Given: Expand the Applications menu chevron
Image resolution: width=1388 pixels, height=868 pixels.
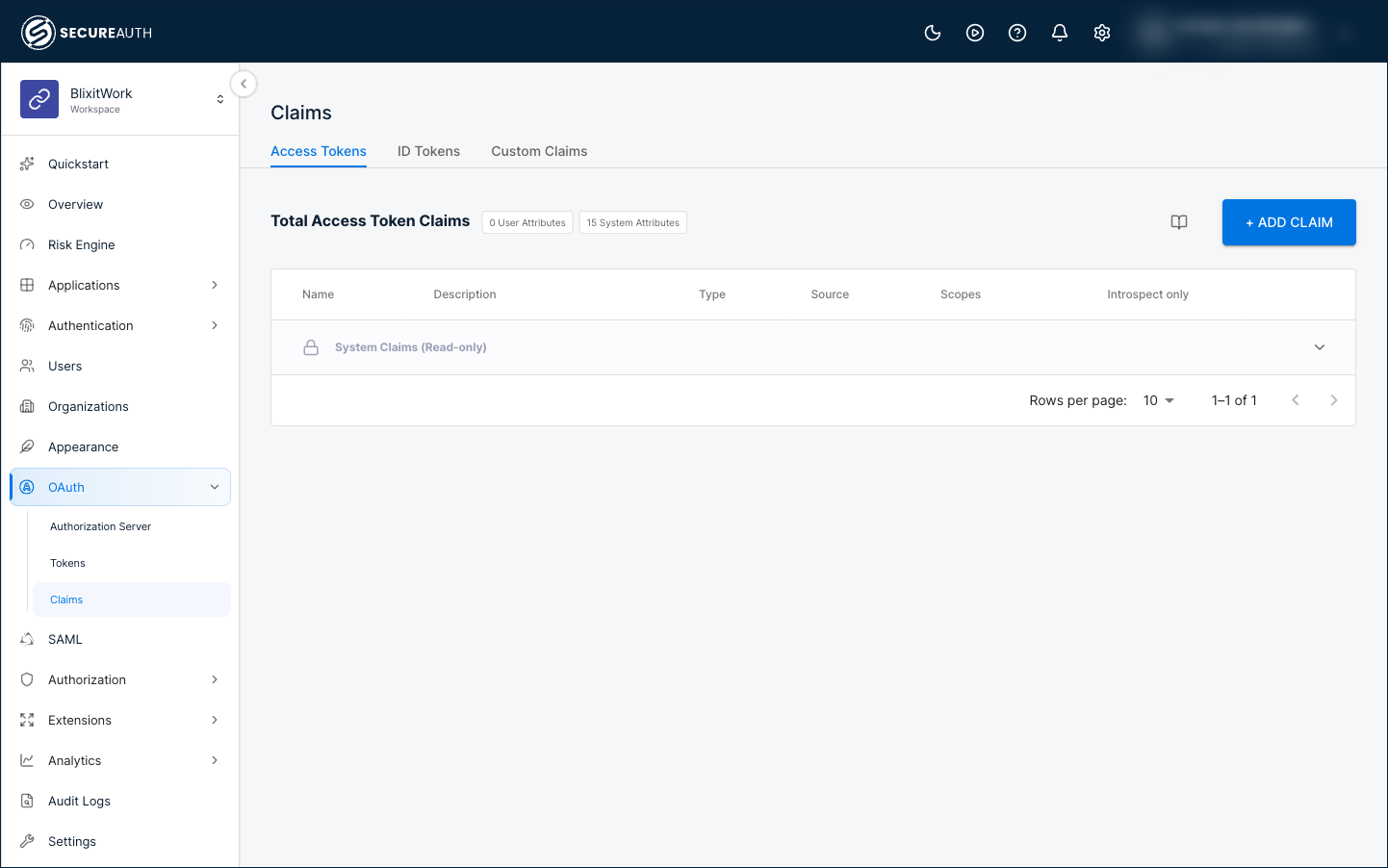Looking at the screenshot, I should pyautogui.click(x=215, y=285).
